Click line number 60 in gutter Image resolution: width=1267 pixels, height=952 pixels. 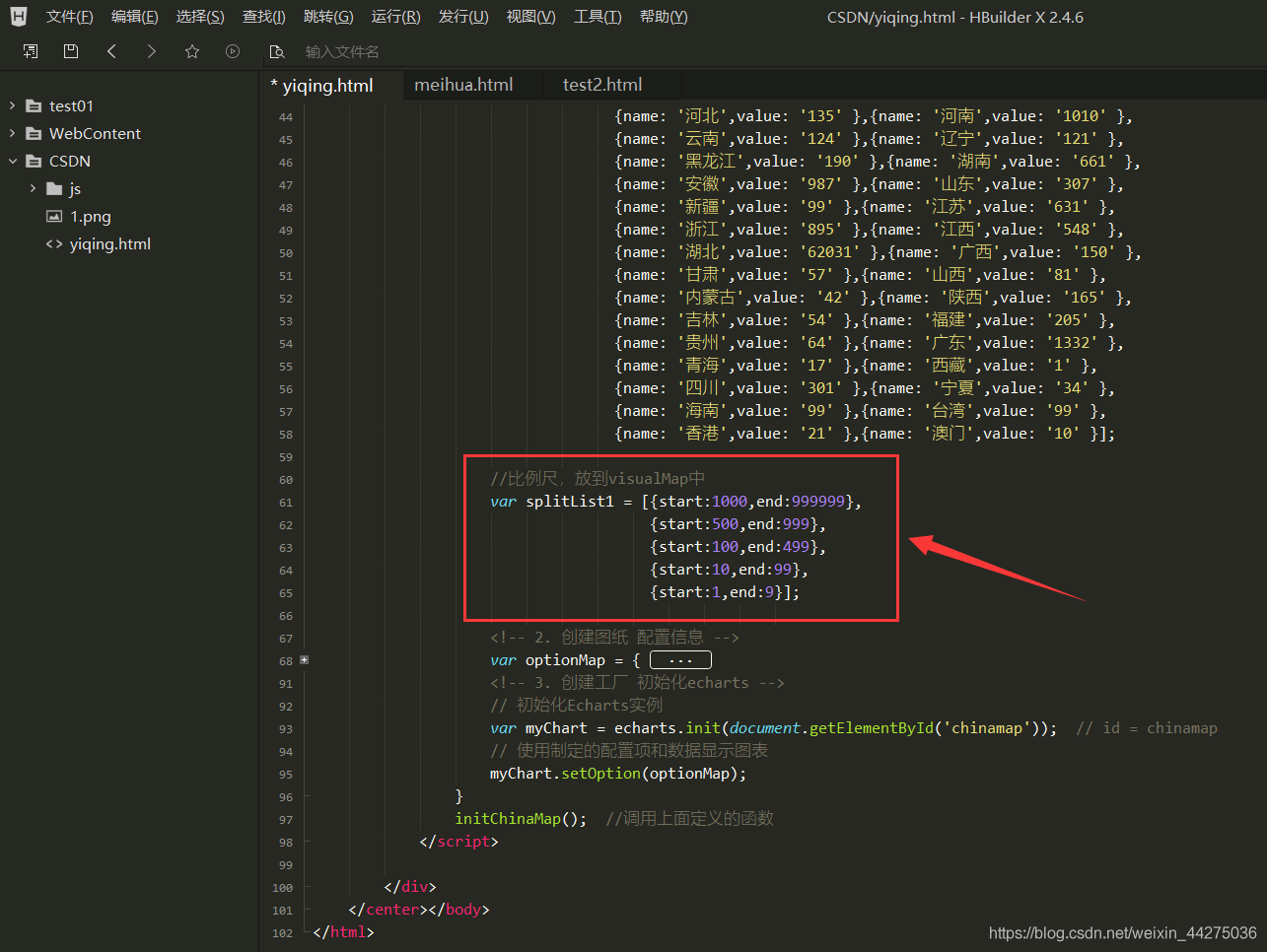pos(286,480)
